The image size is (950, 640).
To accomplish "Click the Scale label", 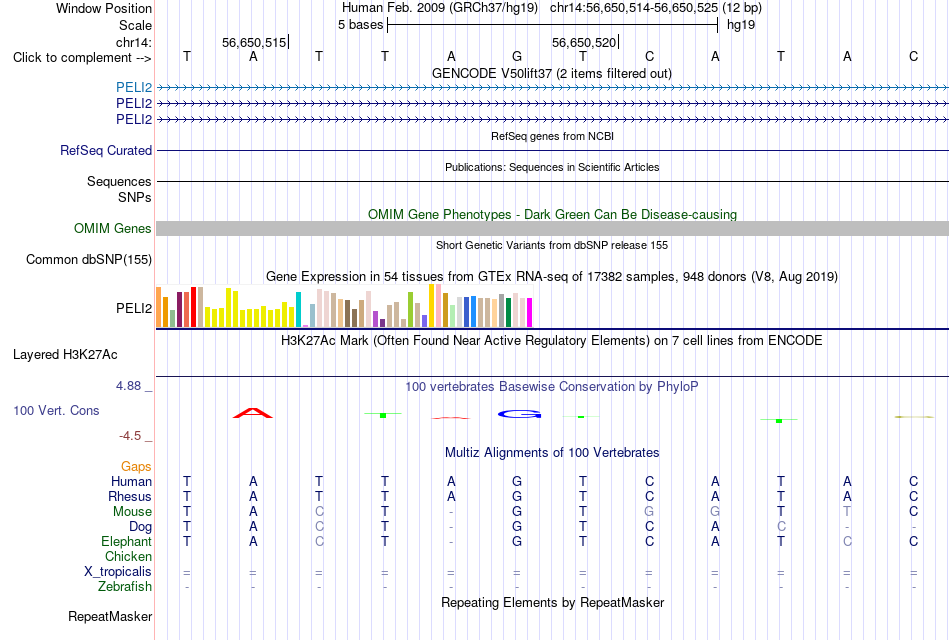I will point(135,25).
